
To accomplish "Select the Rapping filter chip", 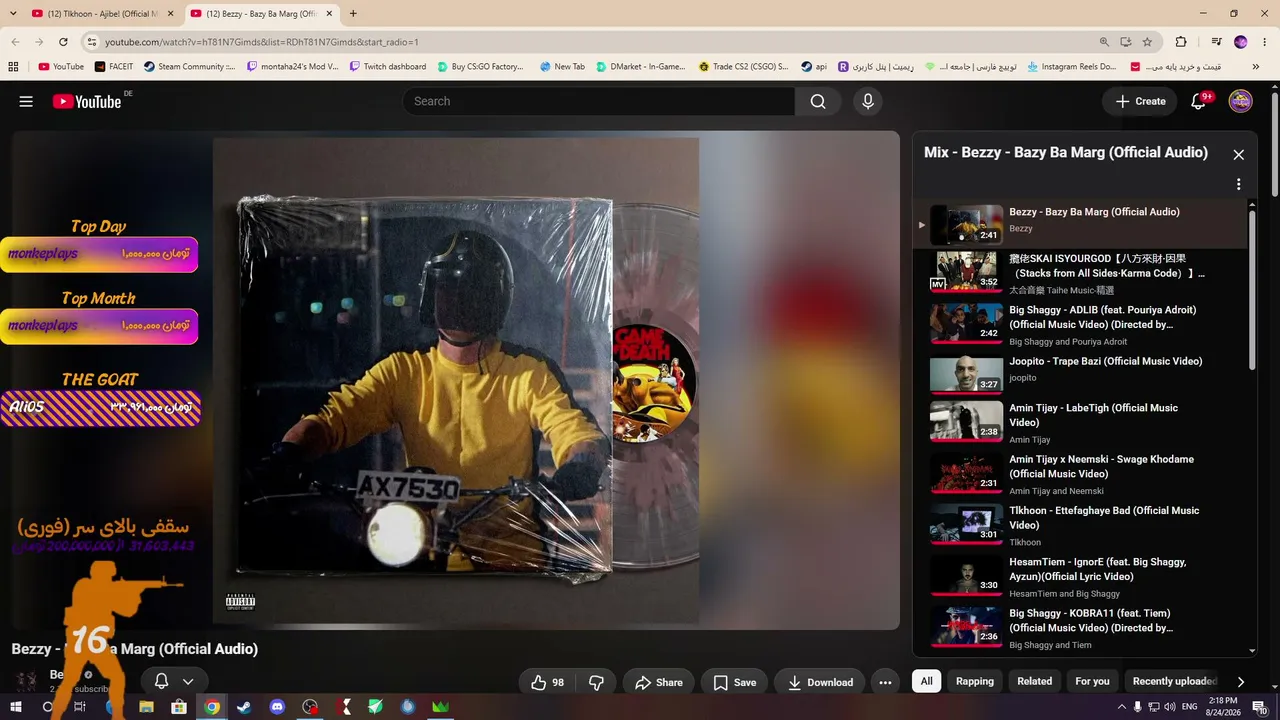I will click(975, 681).
